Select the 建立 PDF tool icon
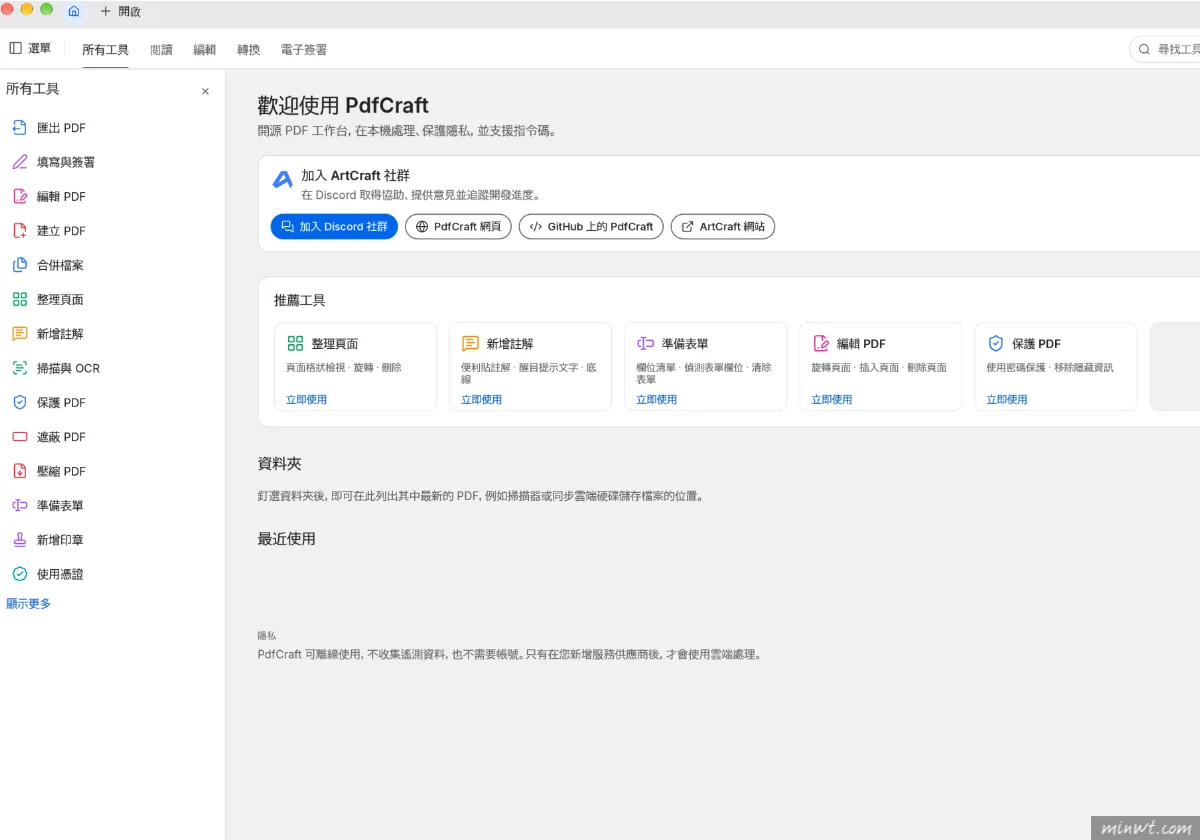This screenshot has height=840, width=1200. tap(19, 231)
